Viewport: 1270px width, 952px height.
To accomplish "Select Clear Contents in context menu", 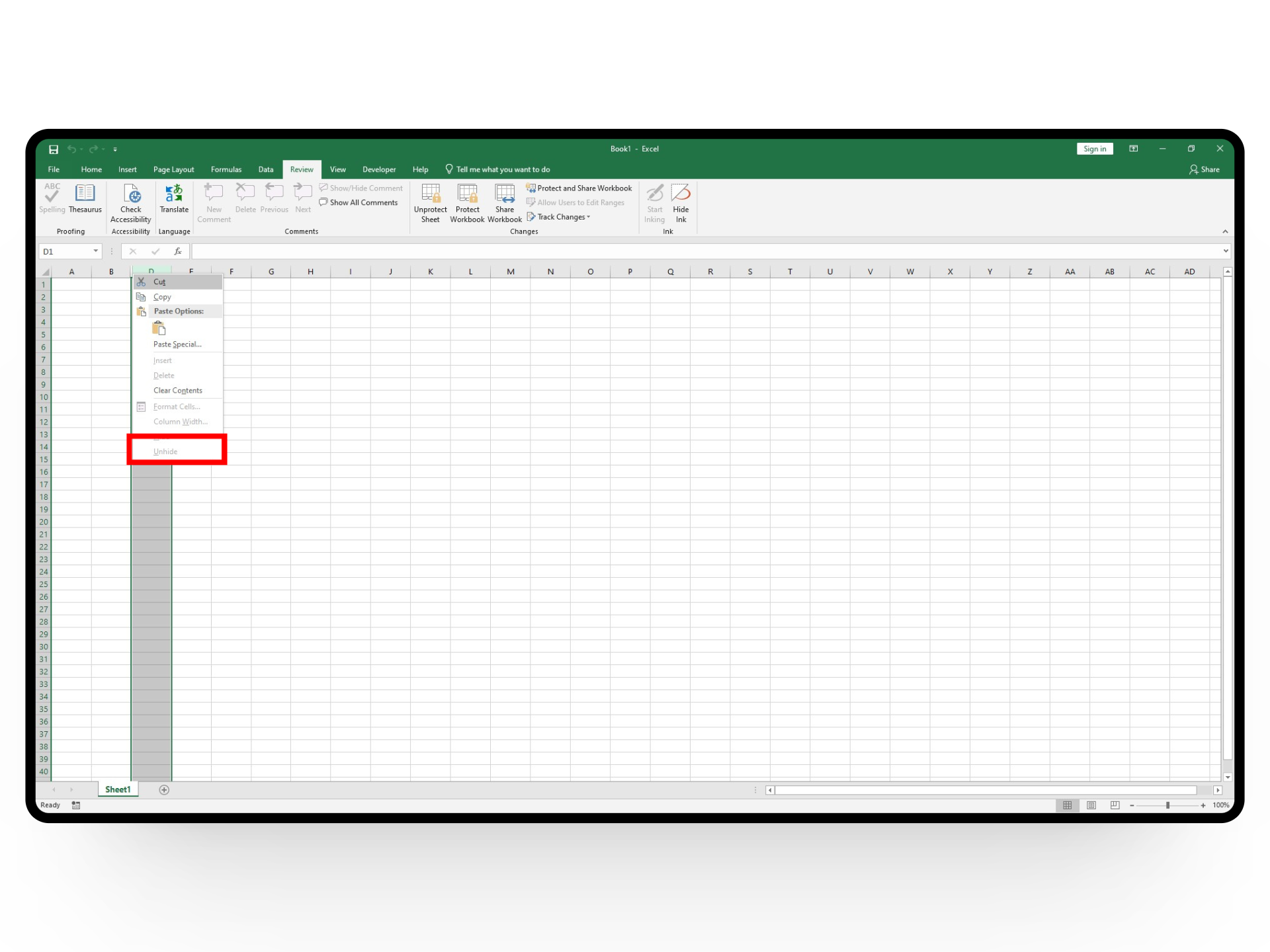I will coord(178,391).
